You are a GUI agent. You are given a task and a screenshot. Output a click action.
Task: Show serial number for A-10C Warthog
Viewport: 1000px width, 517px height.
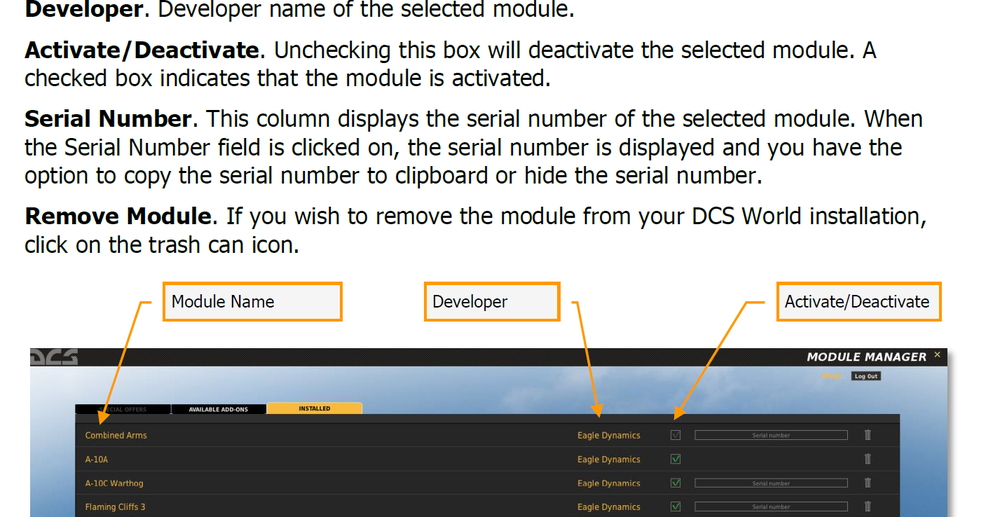pos(771,483)
